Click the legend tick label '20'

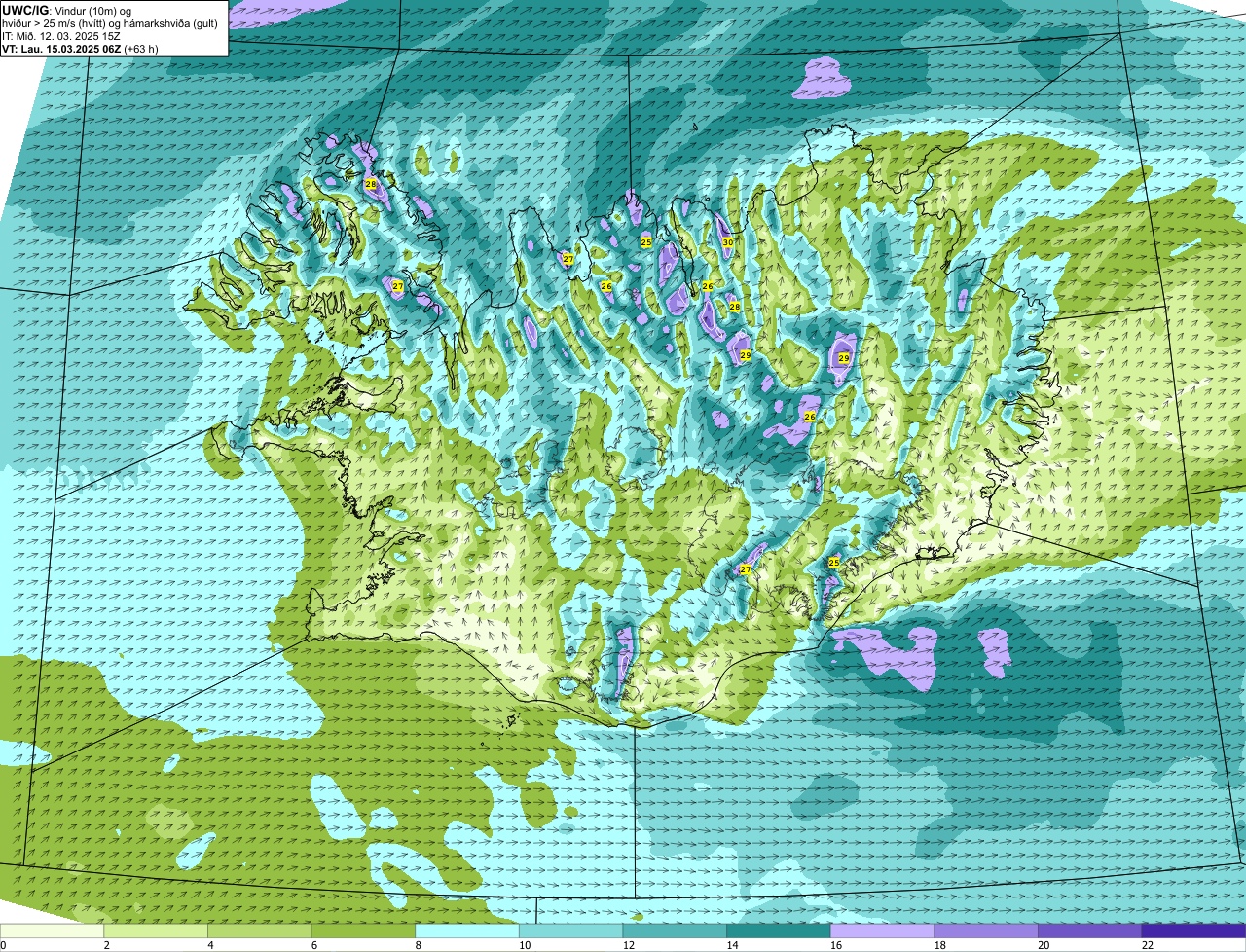click(1044, 945)
